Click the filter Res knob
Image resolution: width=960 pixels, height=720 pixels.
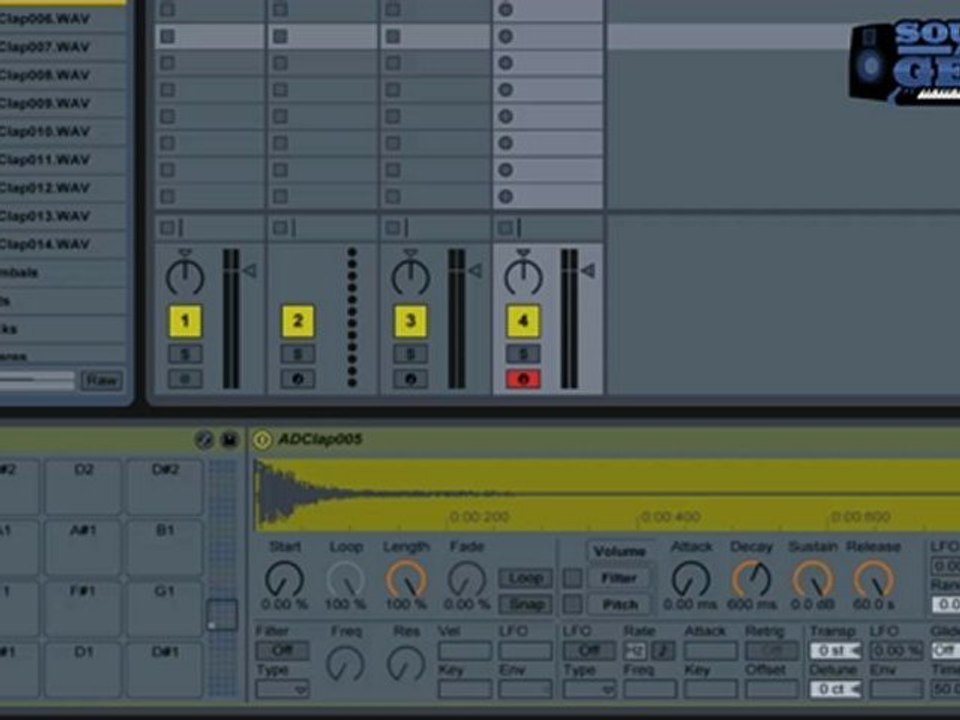tap(406, 664)
